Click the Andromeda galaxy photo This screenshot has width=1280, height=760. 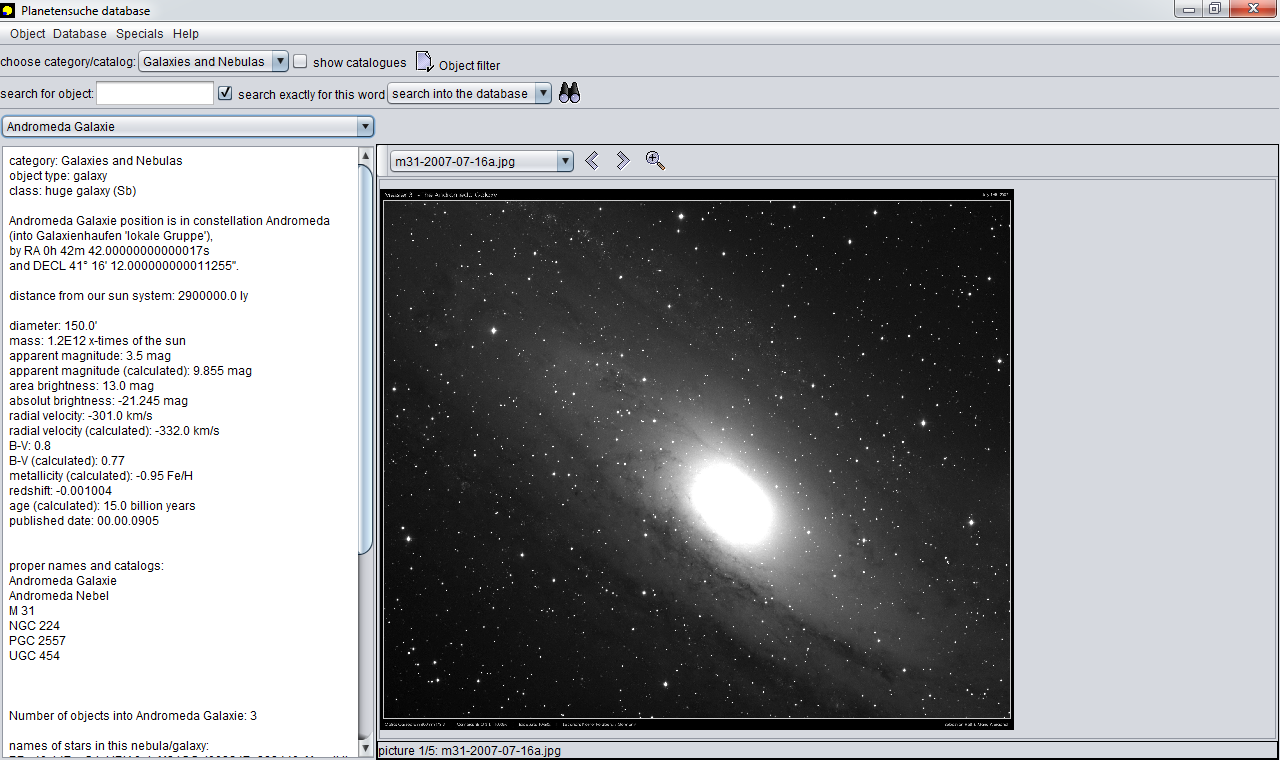[x=698, y=459]
